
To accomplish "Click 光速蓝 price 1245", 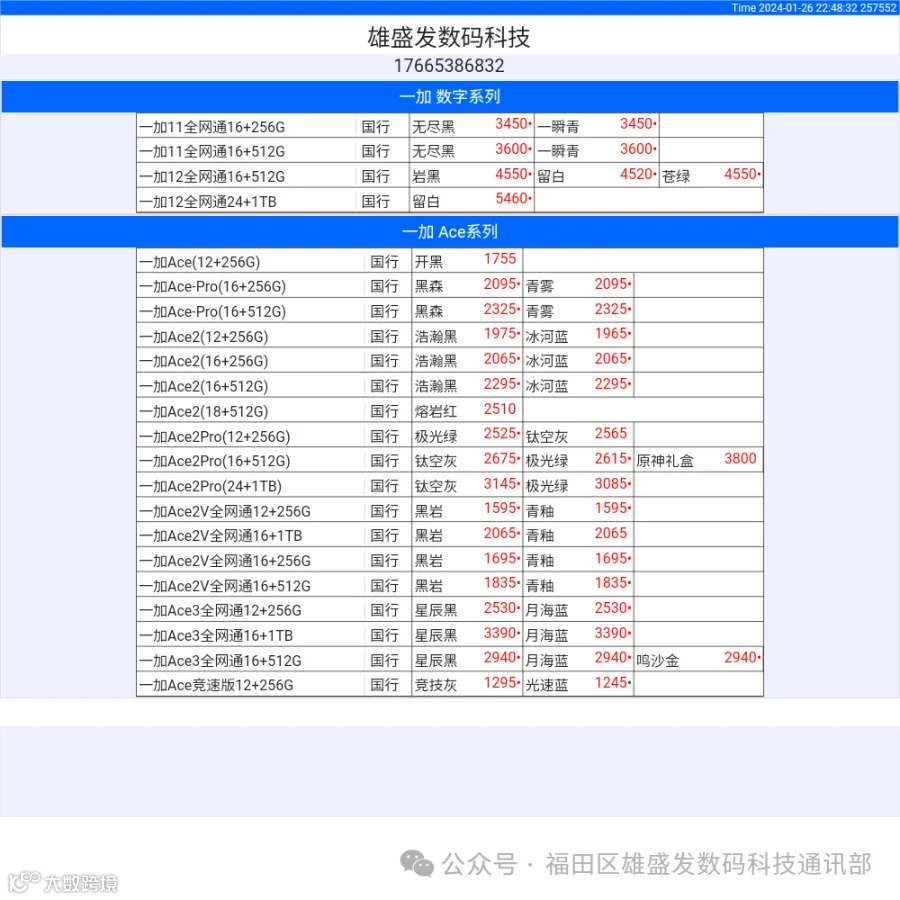I will tap(611, 682).
